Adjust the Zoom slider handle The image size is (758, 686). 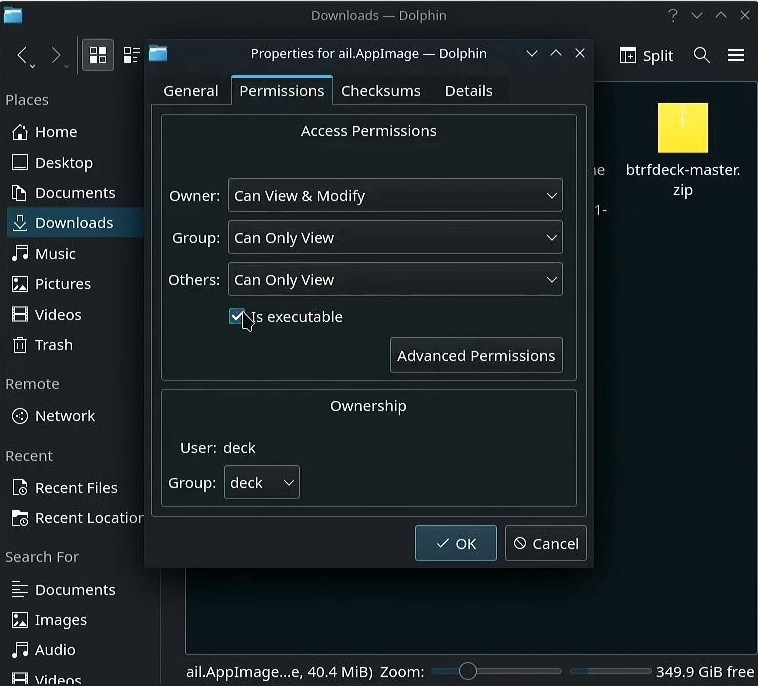pyautogui.click(x=467, y=671)
